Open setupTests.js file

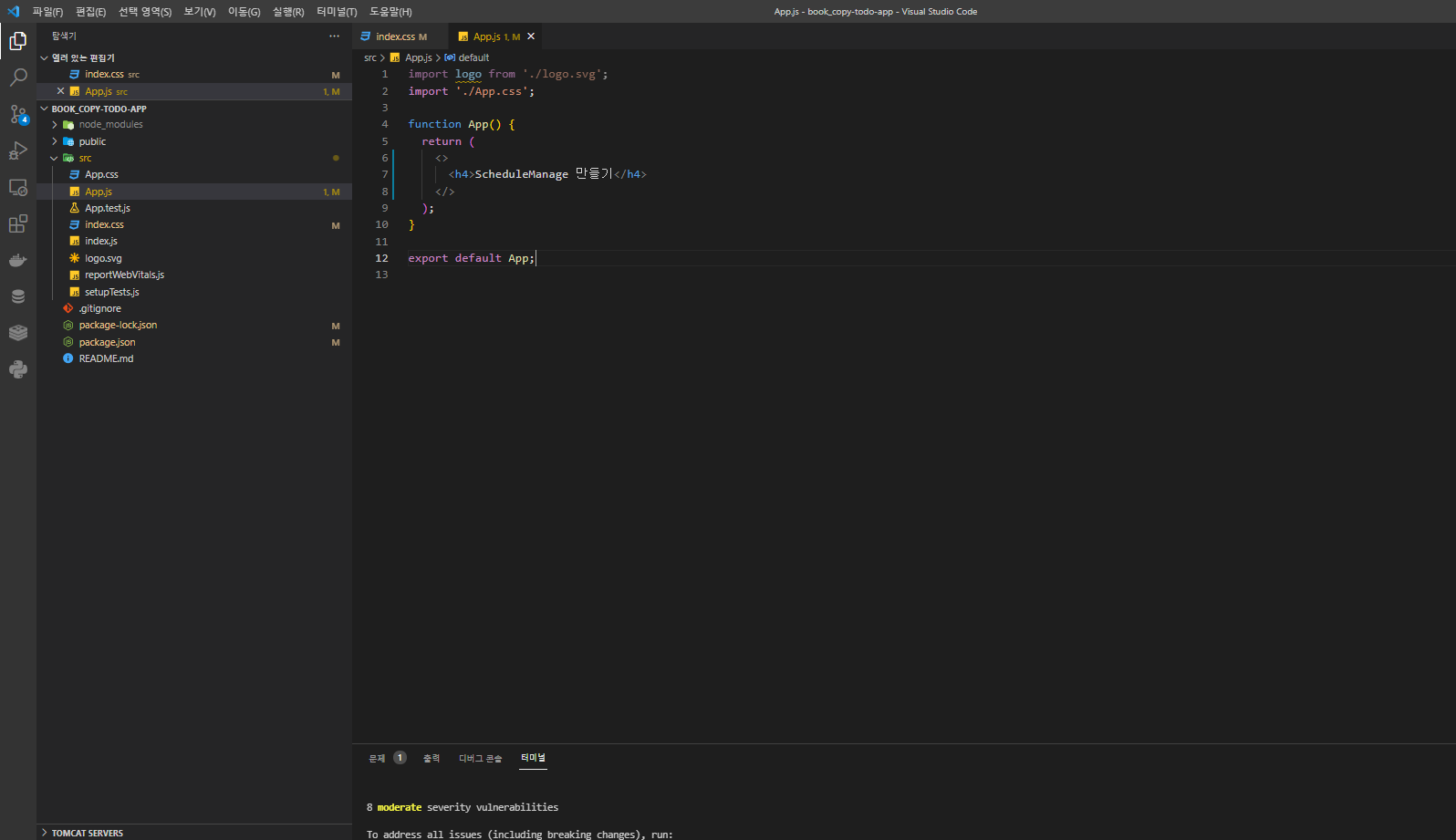point(194,292)
